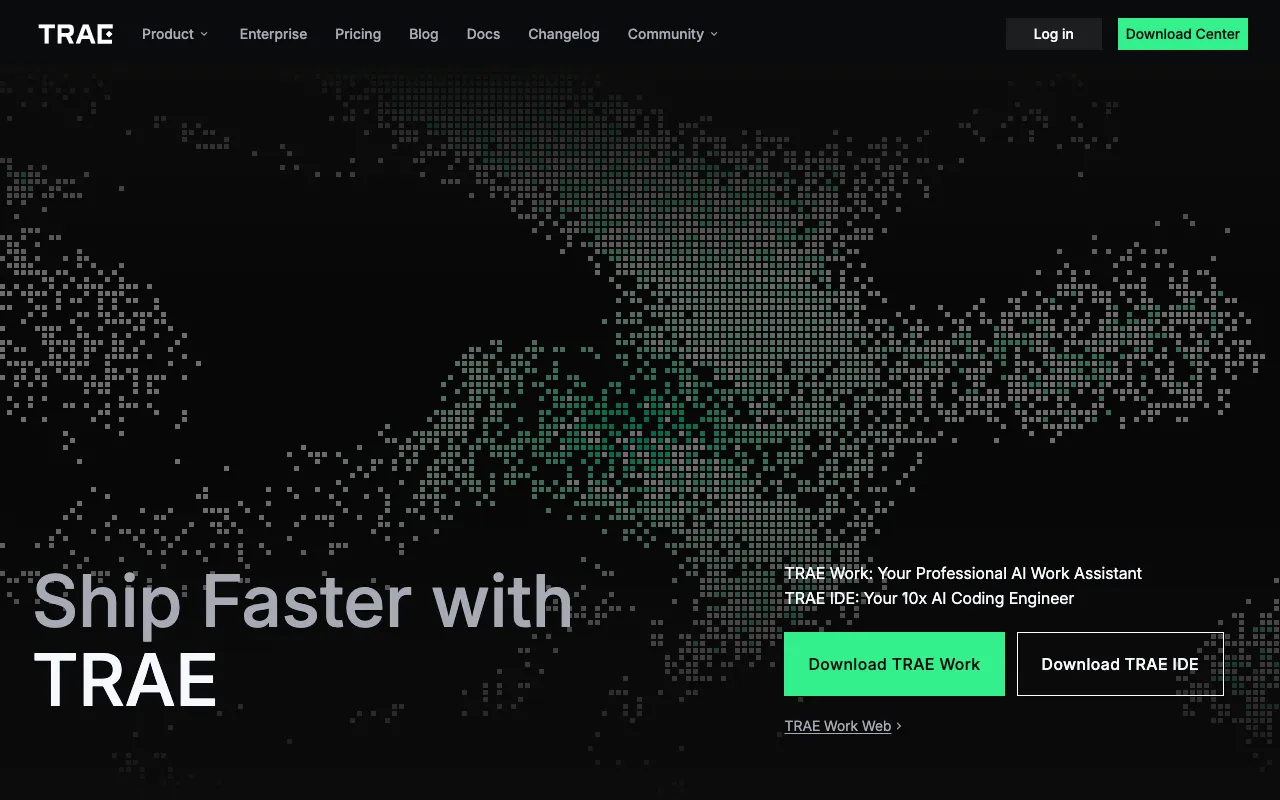View the Changelog page
Image resolution: width=1280 pixels, height=800 pixels.
[x=564, y=34]
